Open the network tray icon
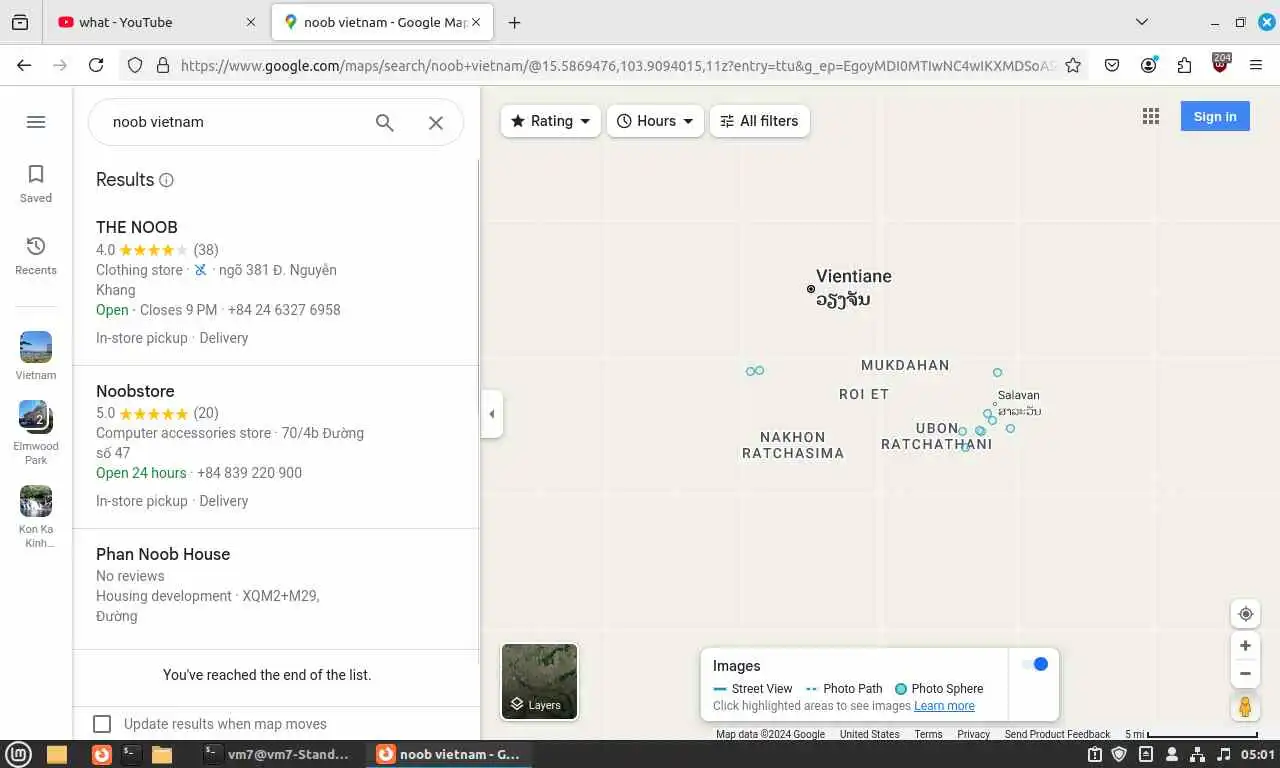 pos(1197,754)
